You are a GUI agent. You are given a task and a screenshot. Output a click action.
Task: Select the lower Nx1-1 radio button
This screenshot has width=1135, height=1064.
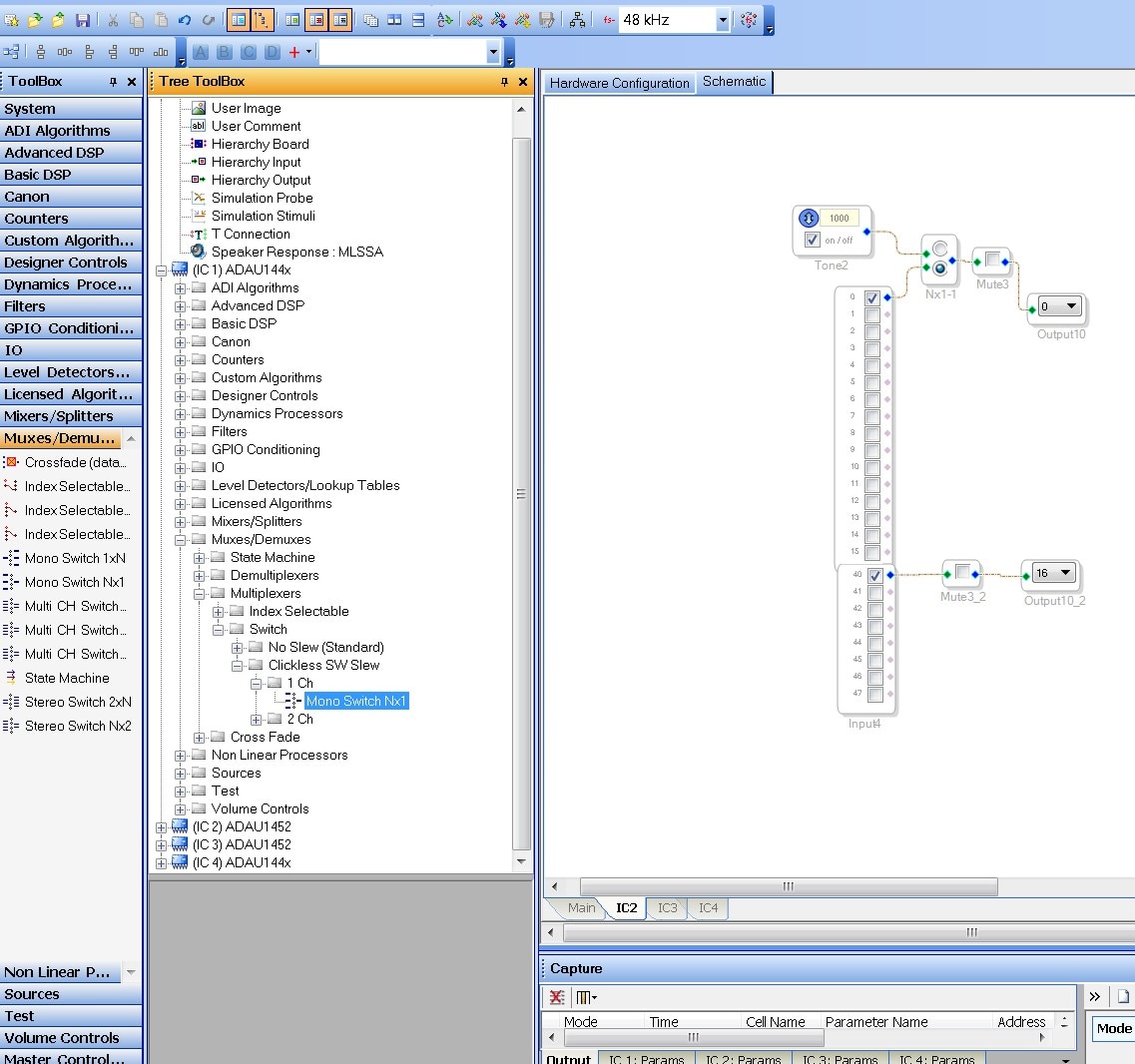939,268
